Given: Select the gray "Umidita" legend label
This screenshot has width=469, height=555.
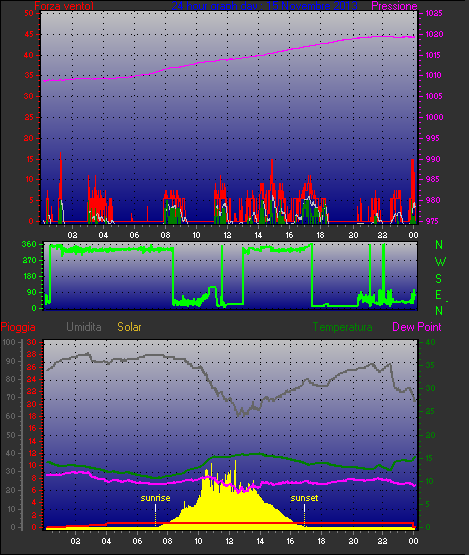Looking at the screenshot, I should click(84, 327).
